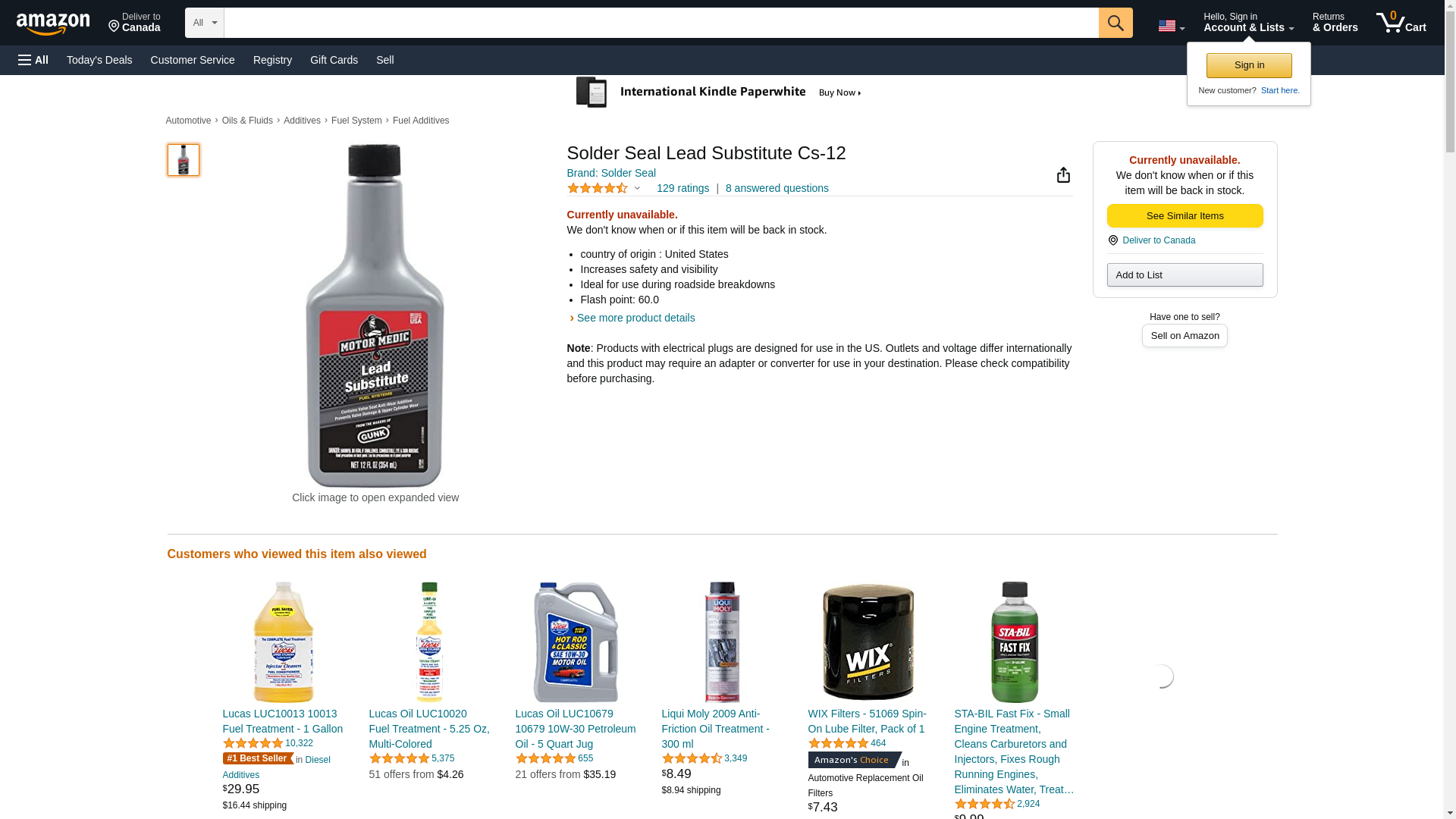Select Gift Cards in navigation bar
The height and width of the screenshot is (819, 1456).
click(x=334, y=60)
